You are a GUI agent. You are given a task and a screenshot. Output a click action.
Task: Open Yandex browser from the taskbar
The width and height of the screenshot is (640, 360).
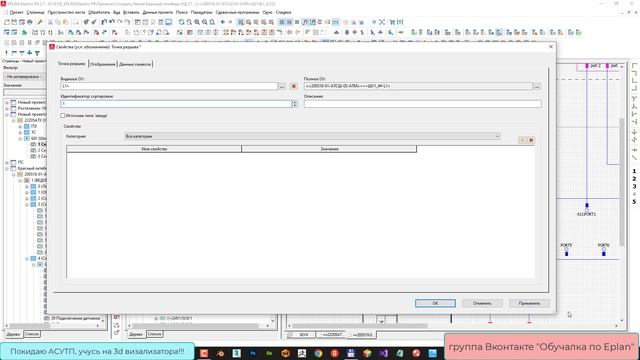point(334,353)
